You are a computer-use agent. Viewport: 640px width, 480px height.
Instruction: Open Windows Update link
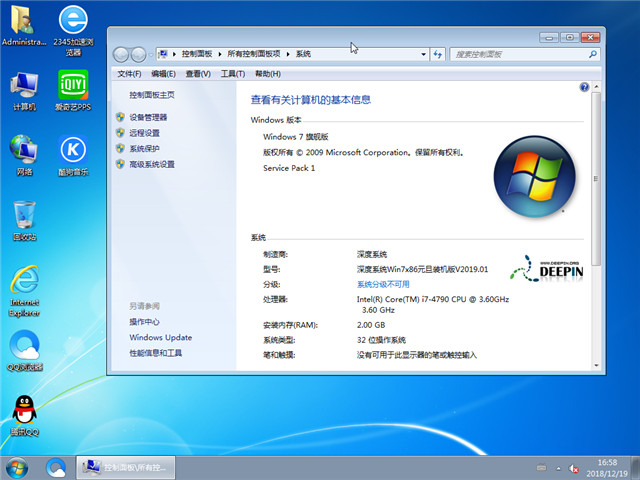[160, 338]
